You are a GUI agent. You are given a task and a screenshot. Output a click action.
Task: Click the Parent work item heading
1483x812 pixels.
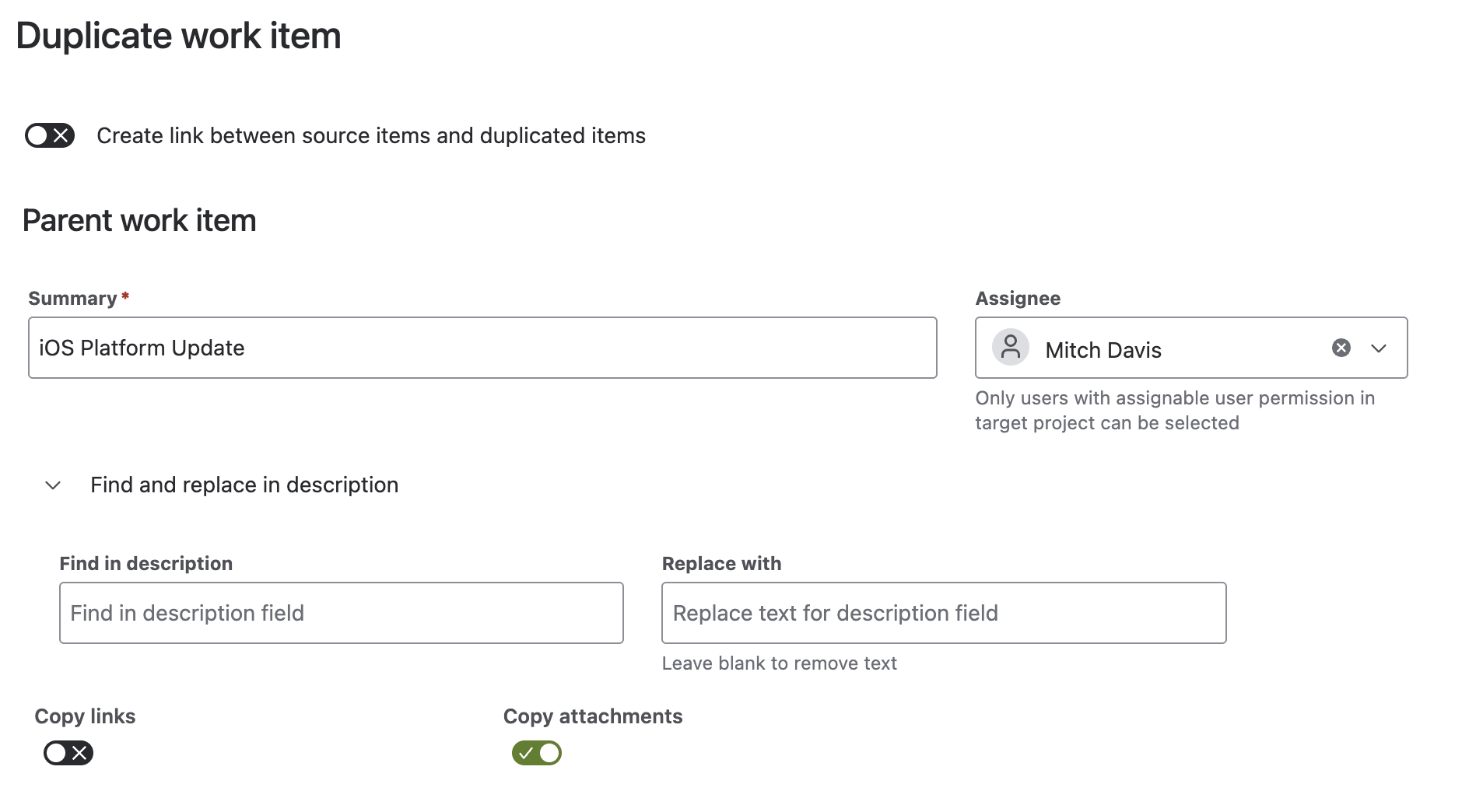[x=139, y=221]
